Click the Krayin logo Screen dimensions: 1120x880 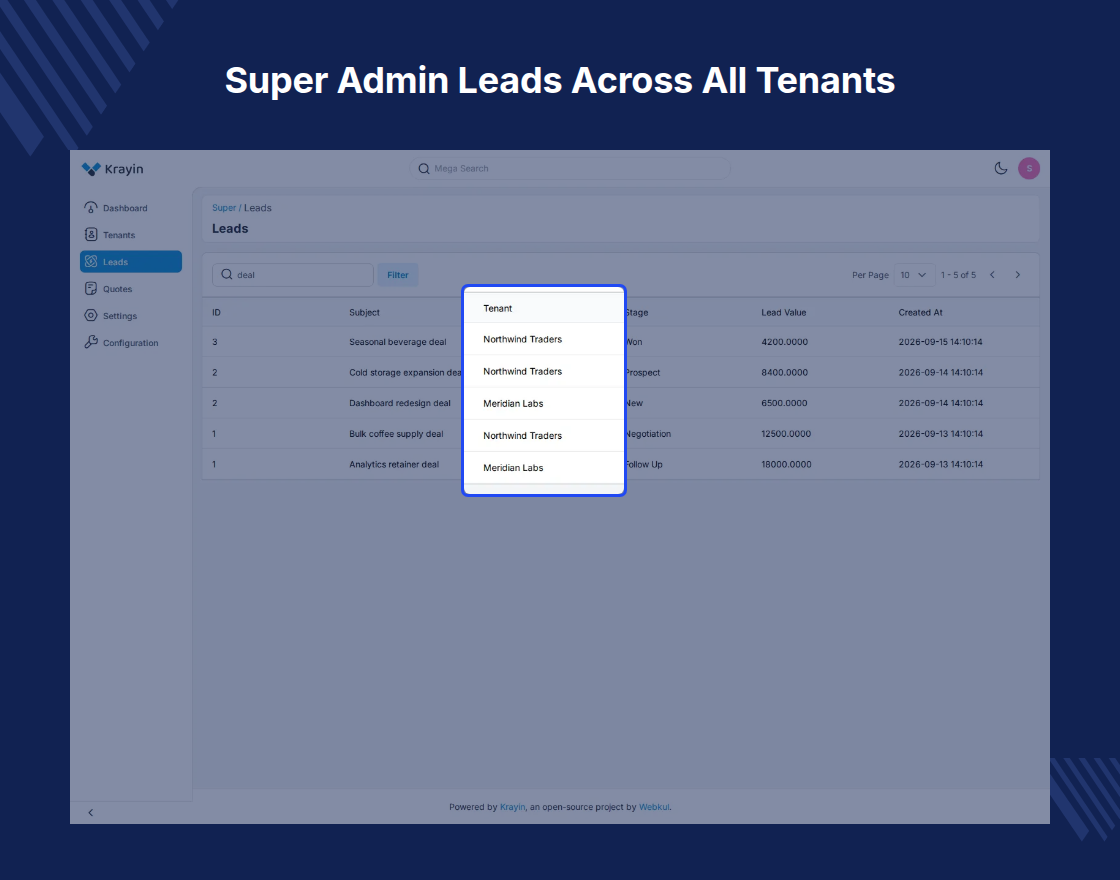[112, 169]
